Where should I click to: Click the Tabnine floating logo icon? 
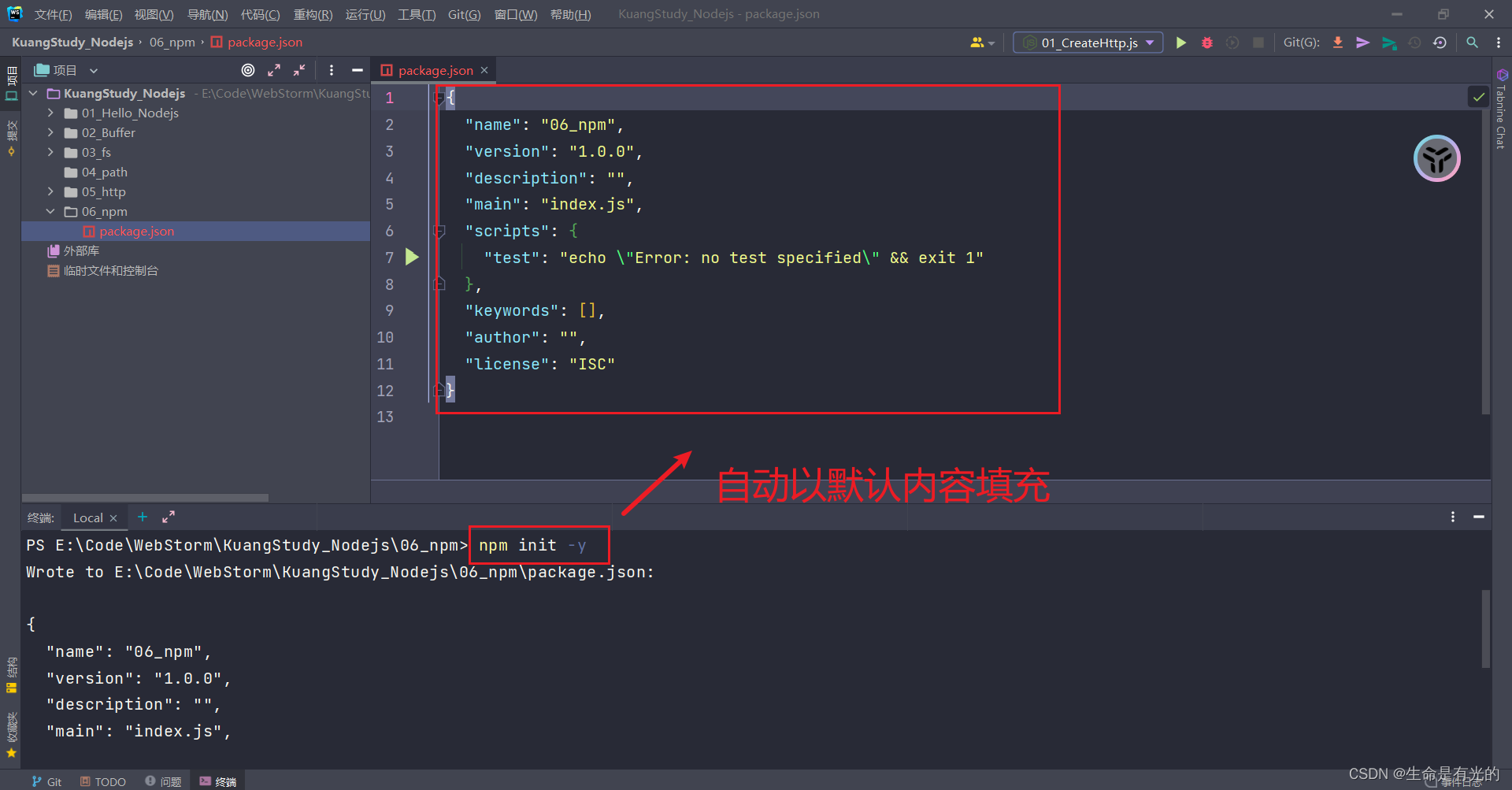[1436, 158]
